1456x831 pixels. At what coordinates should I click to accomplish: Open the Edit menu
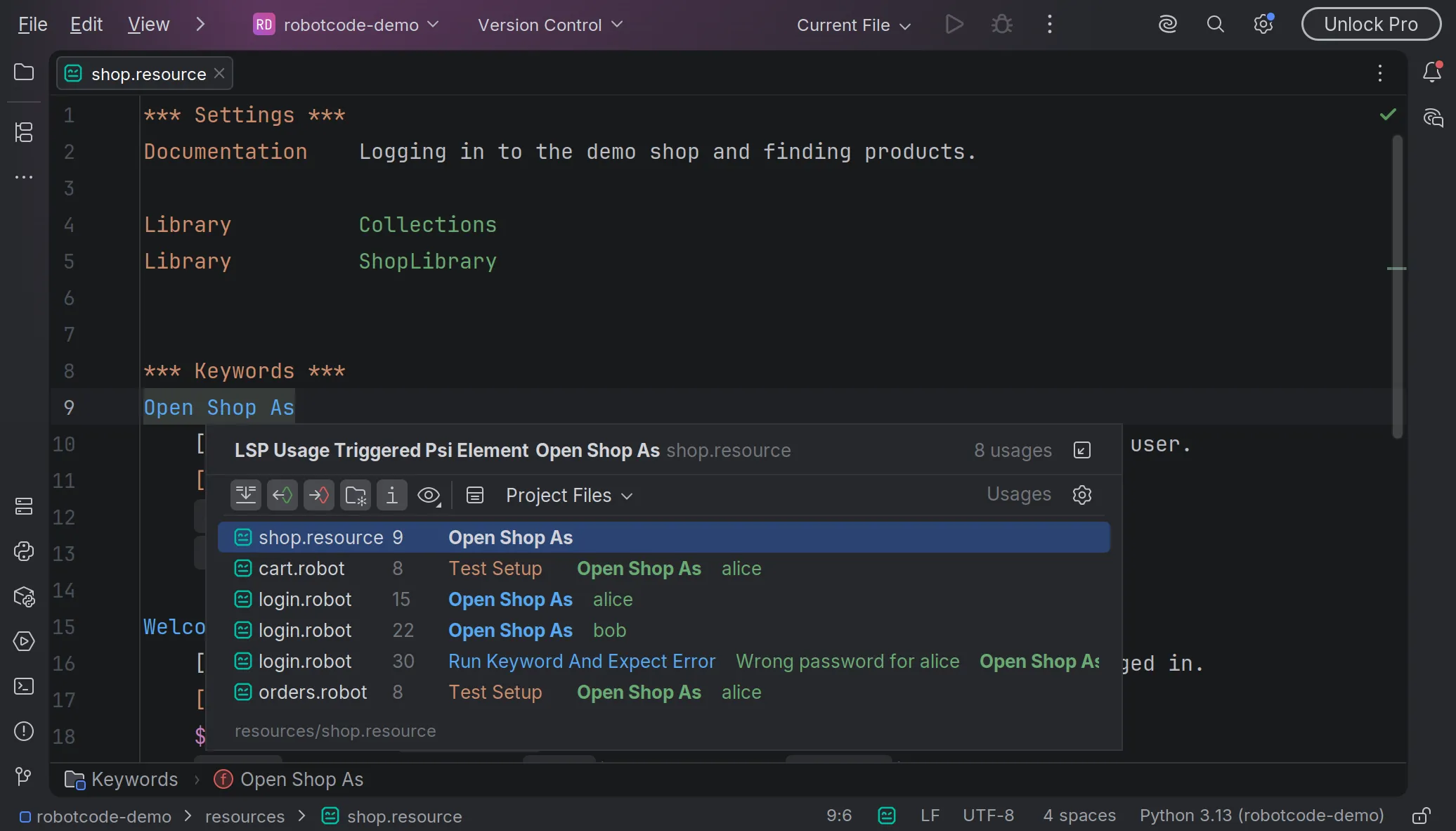[x=86, y=25]
